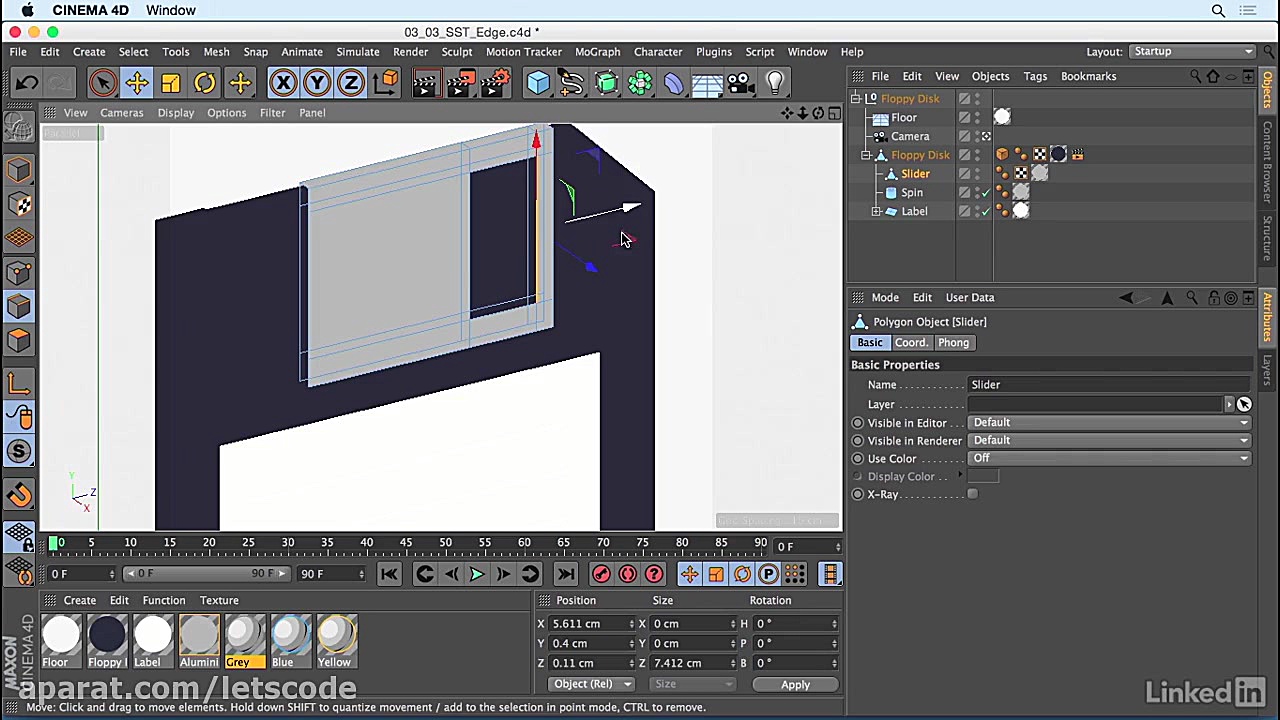Screen dimensions: 1280x720
Task: Click the Undo arrow icon
Action: tap(27, 83)
